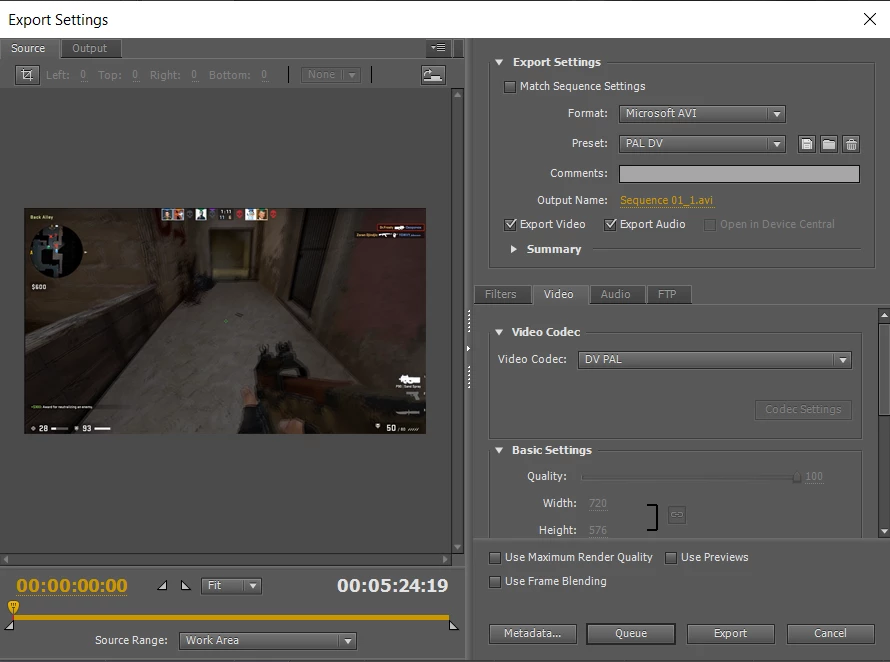Click the crop Bottom value 0
890x662 pixels.
[264, 75]
